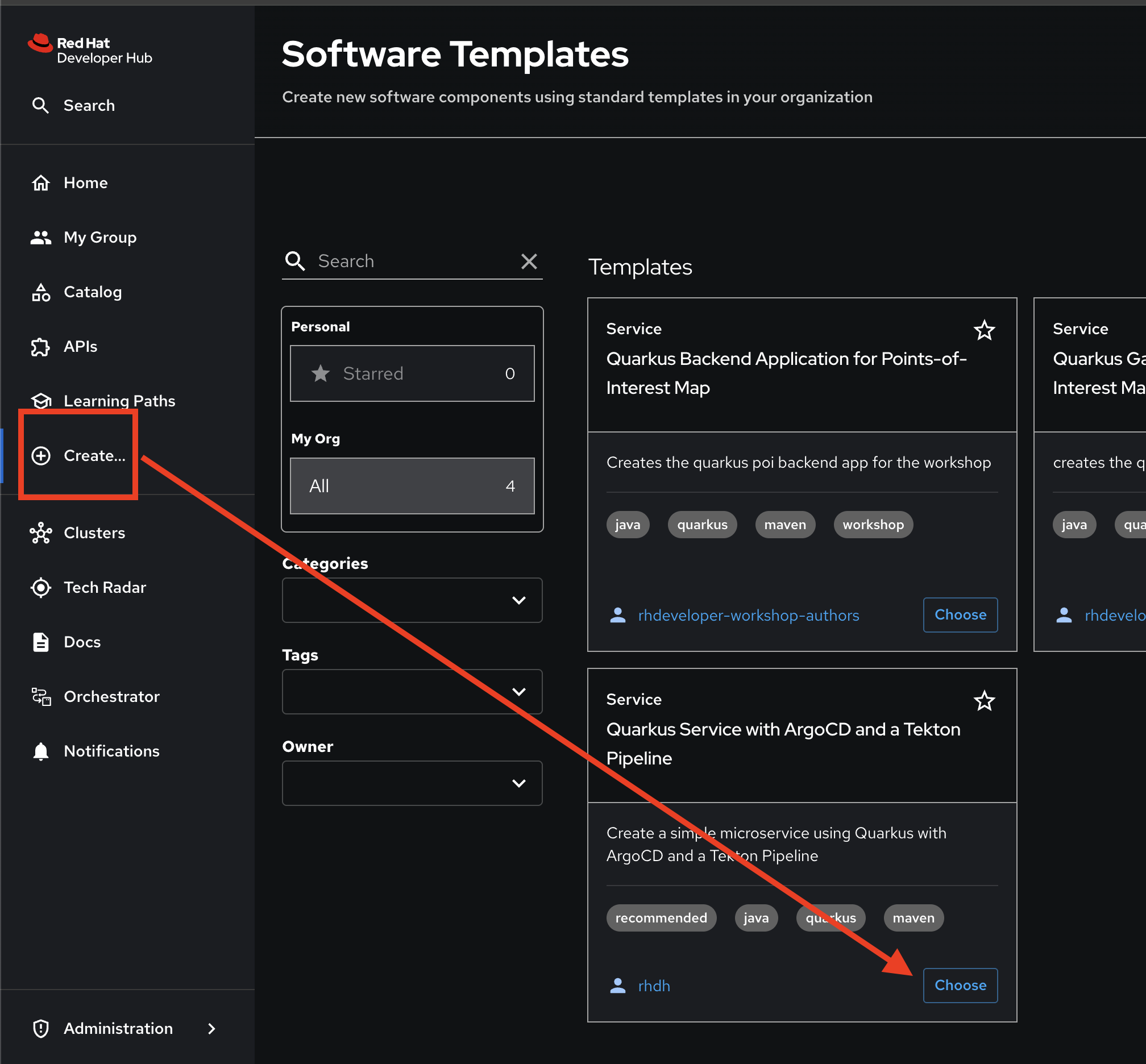The width and height of the screenshot is (1146, 1064).
Task: Click the Catalog shapes icon
Action: point(40,292)
